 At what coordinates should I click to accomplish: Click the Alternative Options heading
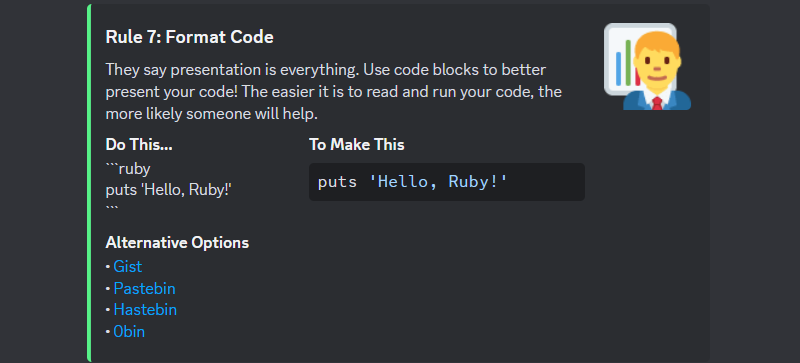click(x=177, y=243)
